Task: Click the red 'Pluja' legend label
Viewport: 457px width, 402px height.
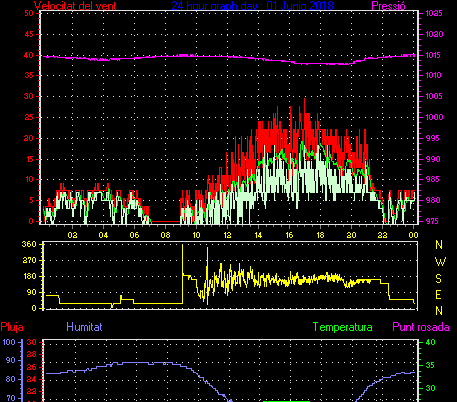Action: tap(12, 327)
